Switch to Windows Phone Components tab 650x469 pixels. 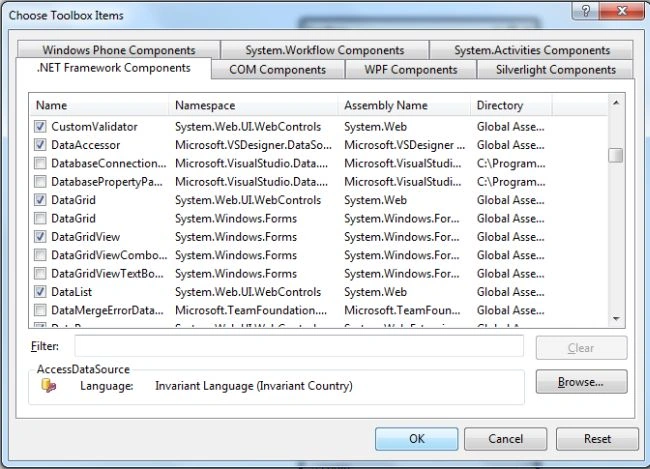[119, 50]
